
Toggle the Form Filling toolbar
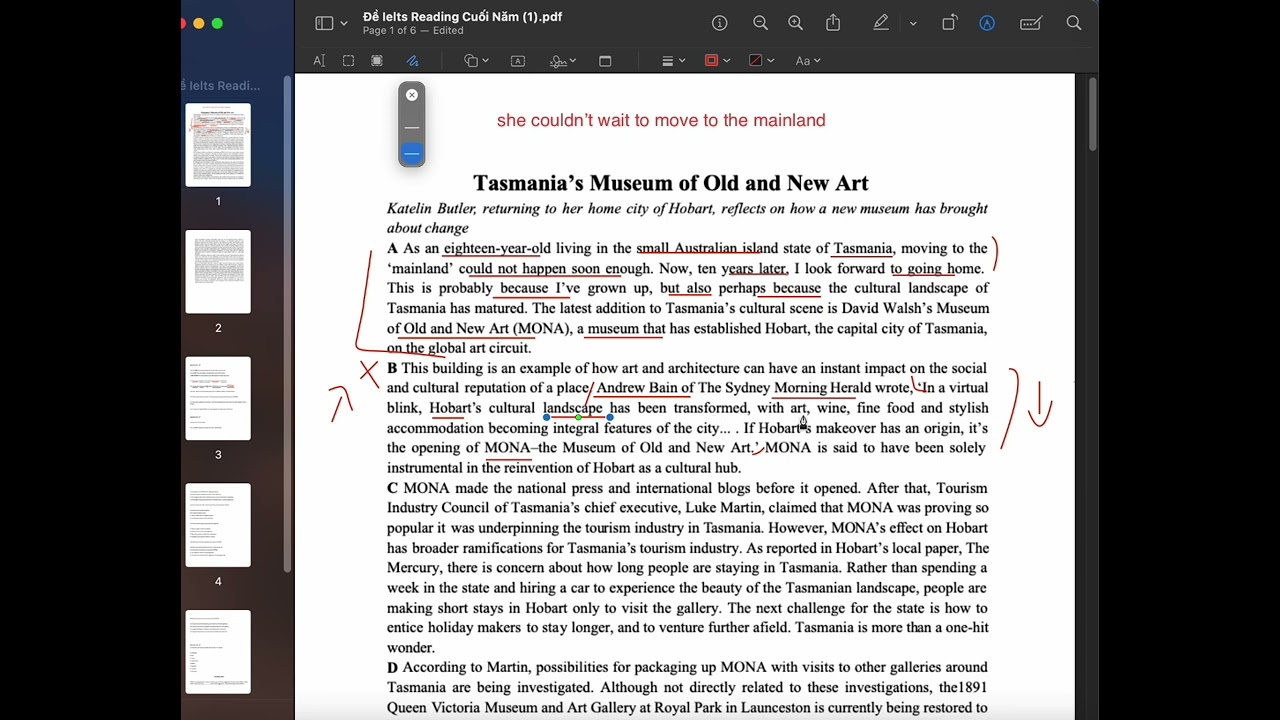(1031, 23)
